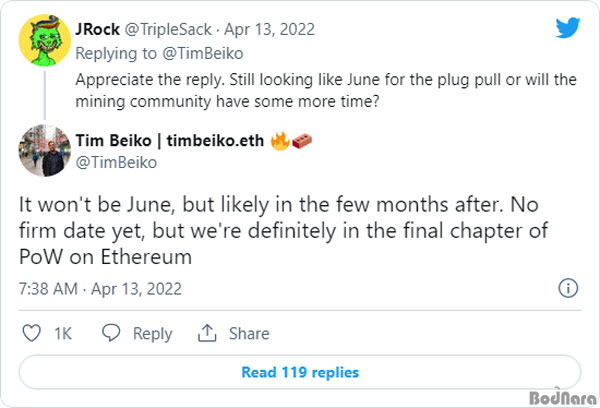Open Read 119 replies button
The image size is (600, 408).
coord(300,372)
